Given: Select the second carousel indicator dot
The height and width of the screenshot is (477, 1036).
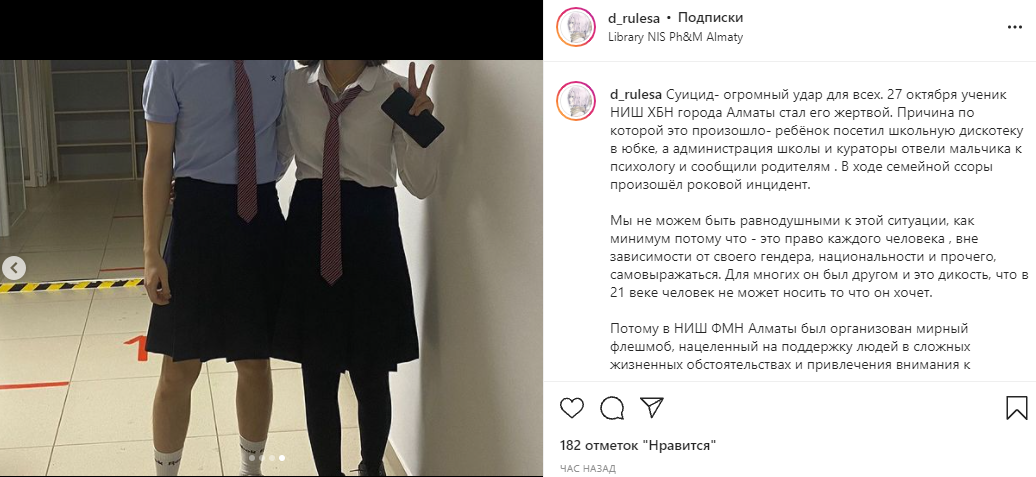Looking at the screenshot, I should [261, 457].
